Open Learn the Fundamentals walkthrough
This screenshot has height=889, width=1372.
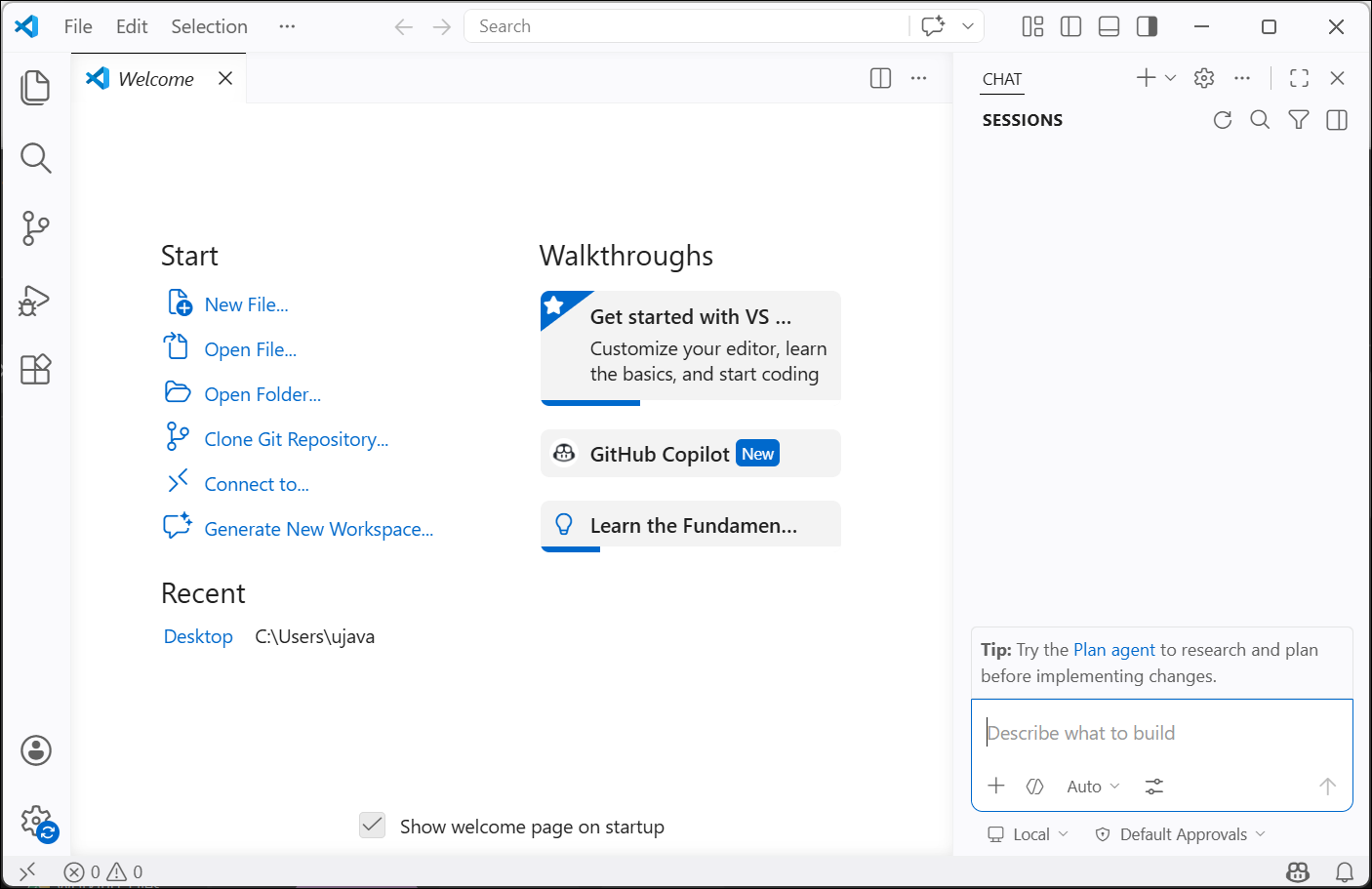pos(691,526)
